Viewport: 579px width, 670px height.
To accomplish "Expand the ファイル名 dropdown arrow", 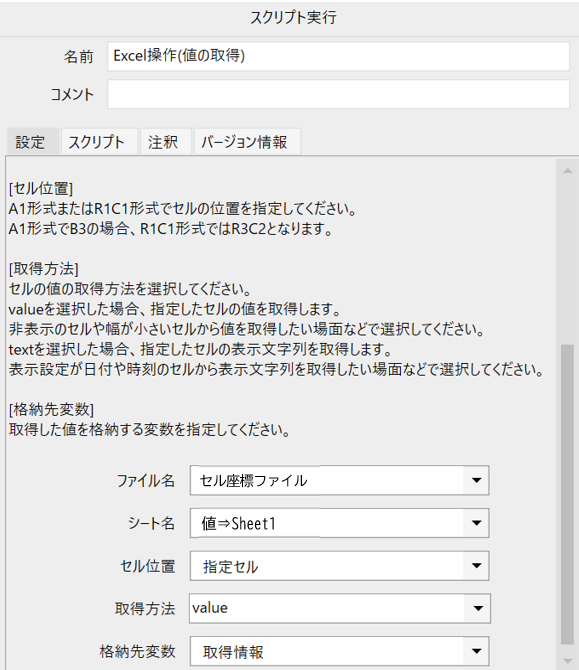I will 476,480.
